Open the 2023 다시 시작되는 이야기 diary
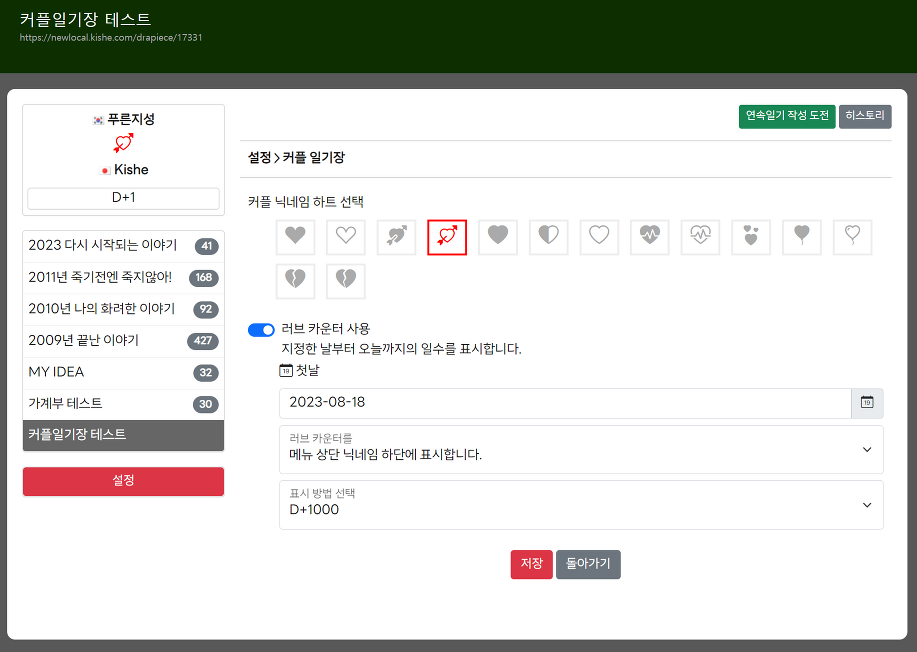Image resolution: width=917 pixels, height=652 pixels. click(x=103, y=246)
